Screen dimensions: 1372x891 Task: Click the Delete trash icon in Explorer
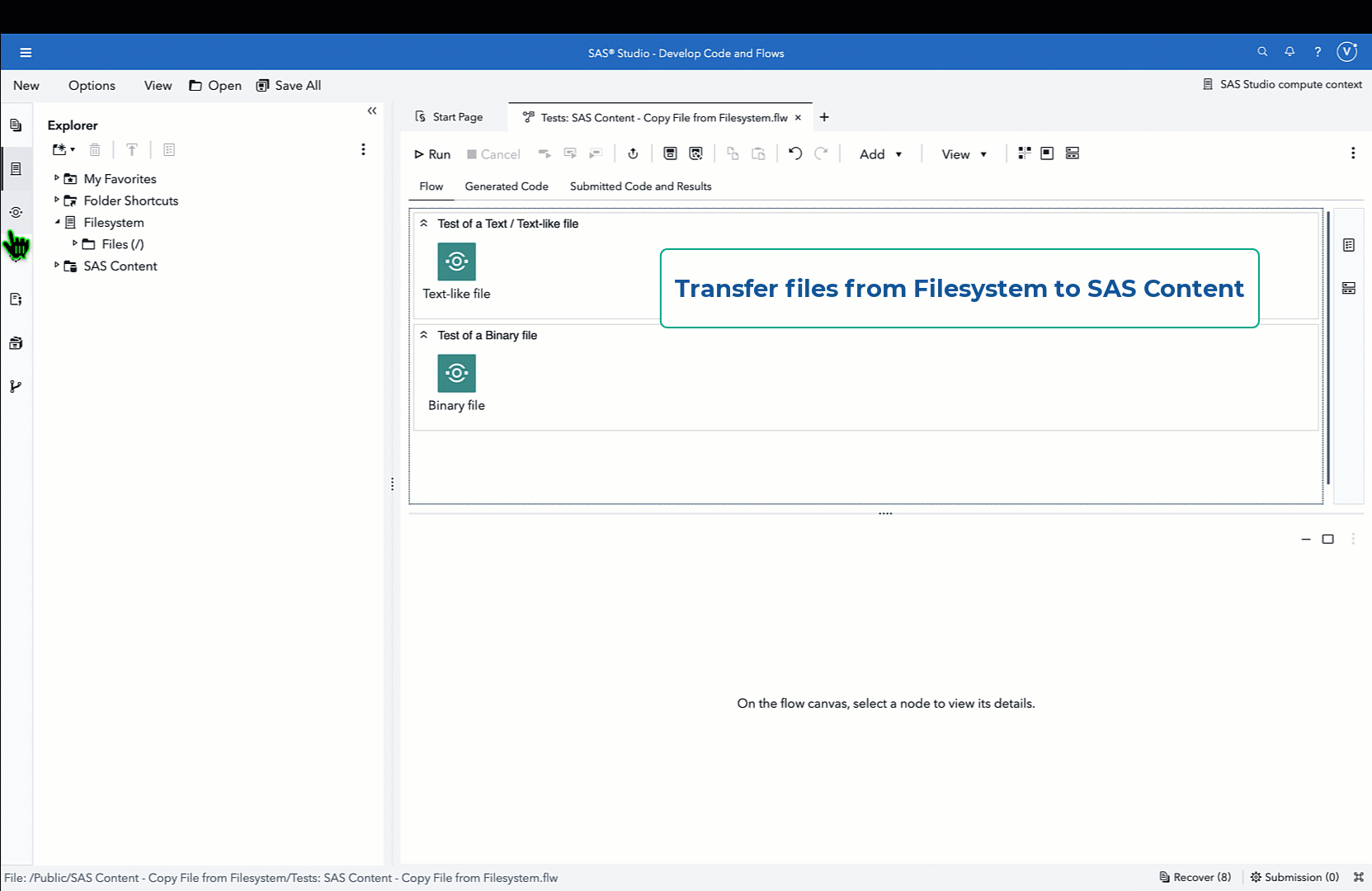[x=95, y=149]
